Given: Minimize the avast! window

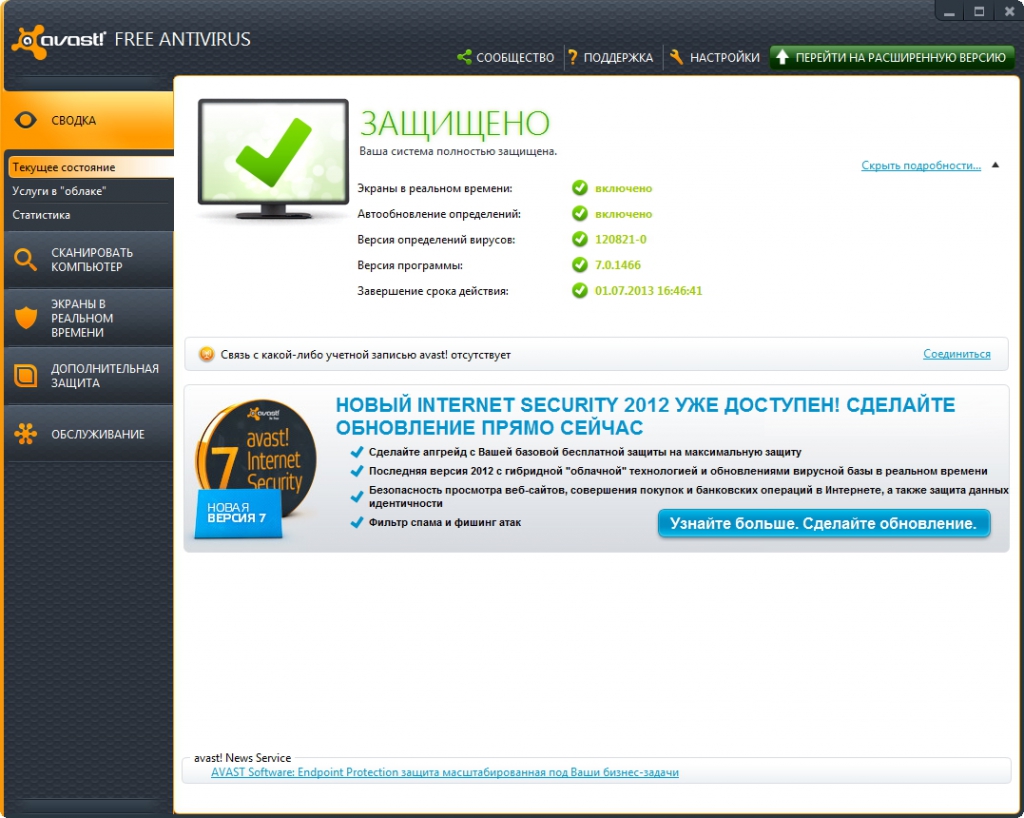Looking at the screenshot, I should tap(949, 12).
